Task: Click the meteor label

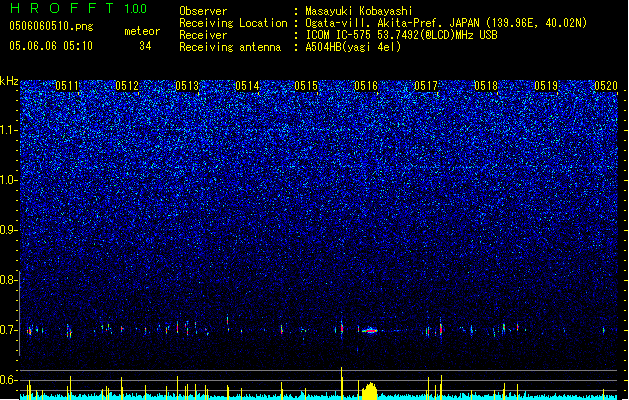Action: click(x=142, y=31)
